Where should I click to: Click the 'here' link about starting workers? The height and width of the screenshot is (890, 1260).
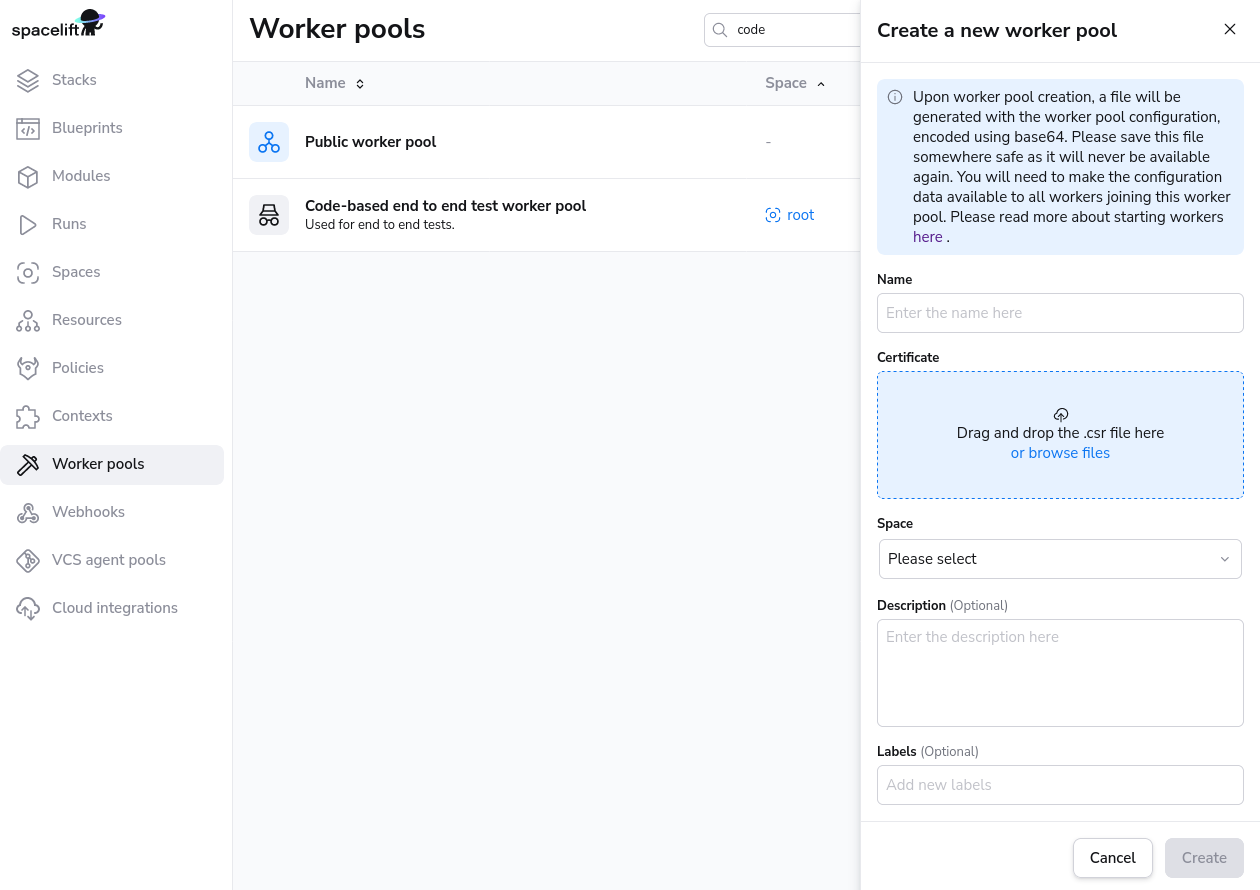click(927, 237)
